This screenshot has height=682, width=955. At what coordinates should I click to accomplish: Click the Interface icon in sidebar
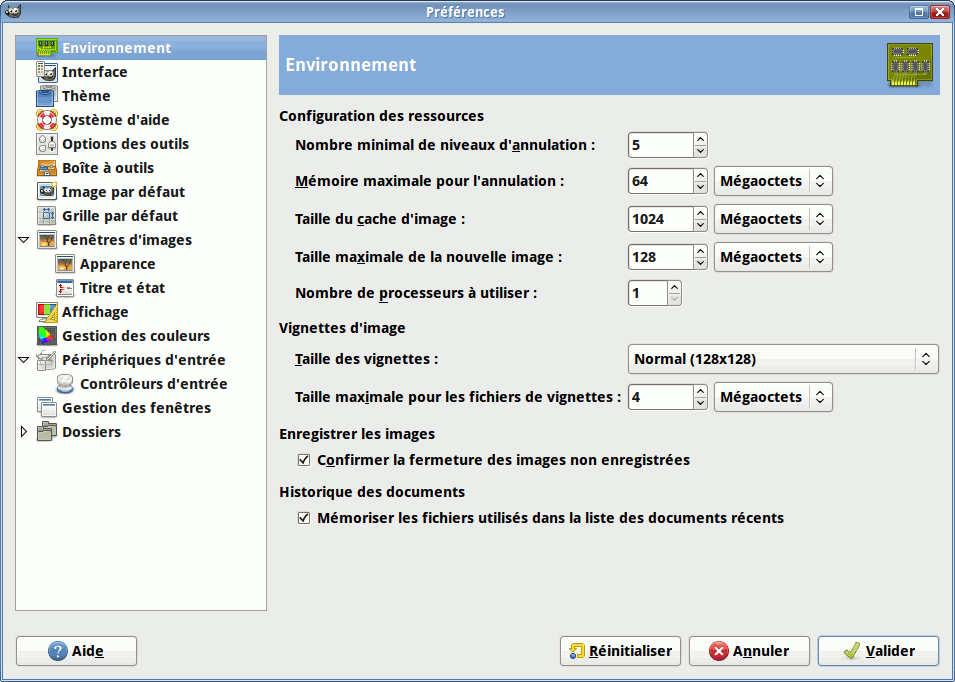pyautogui.click(x=47, y=72)
